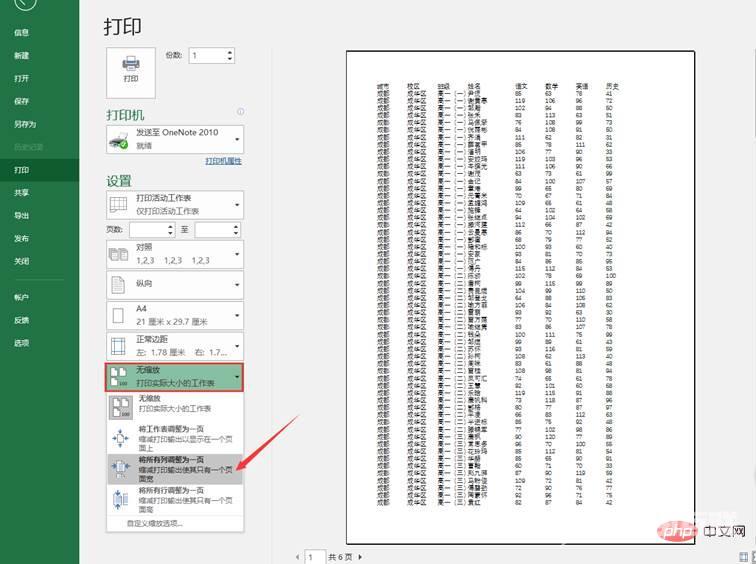Click the portrait page icon beside 纵向

point(118,284)
